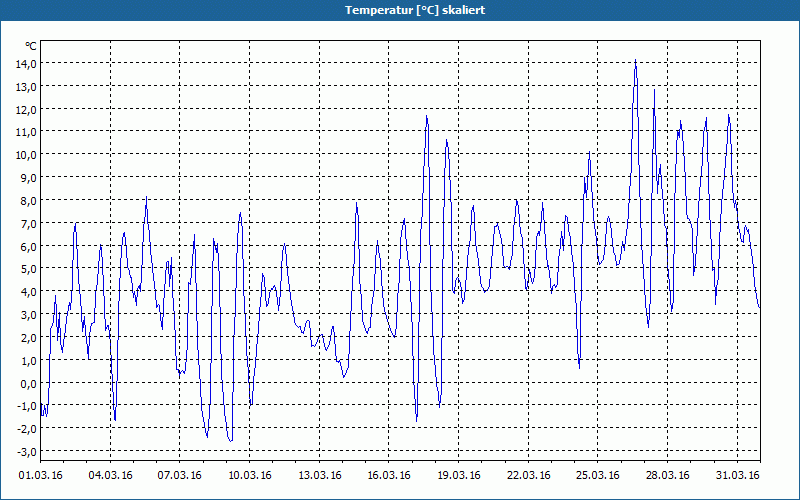Select the 04.03.16 date label
The image size is (800, 500).
coord(110,475)
